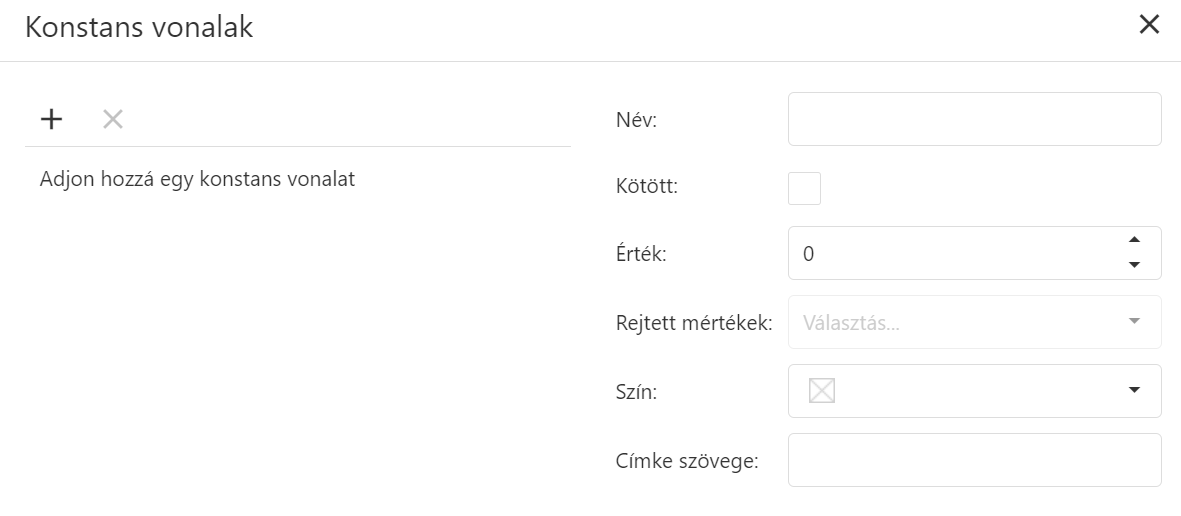Increase the Érték value with the up arrow
Image resolution: width=1181 pixels, height=516 pixels.
click(x=1134, y=240)
